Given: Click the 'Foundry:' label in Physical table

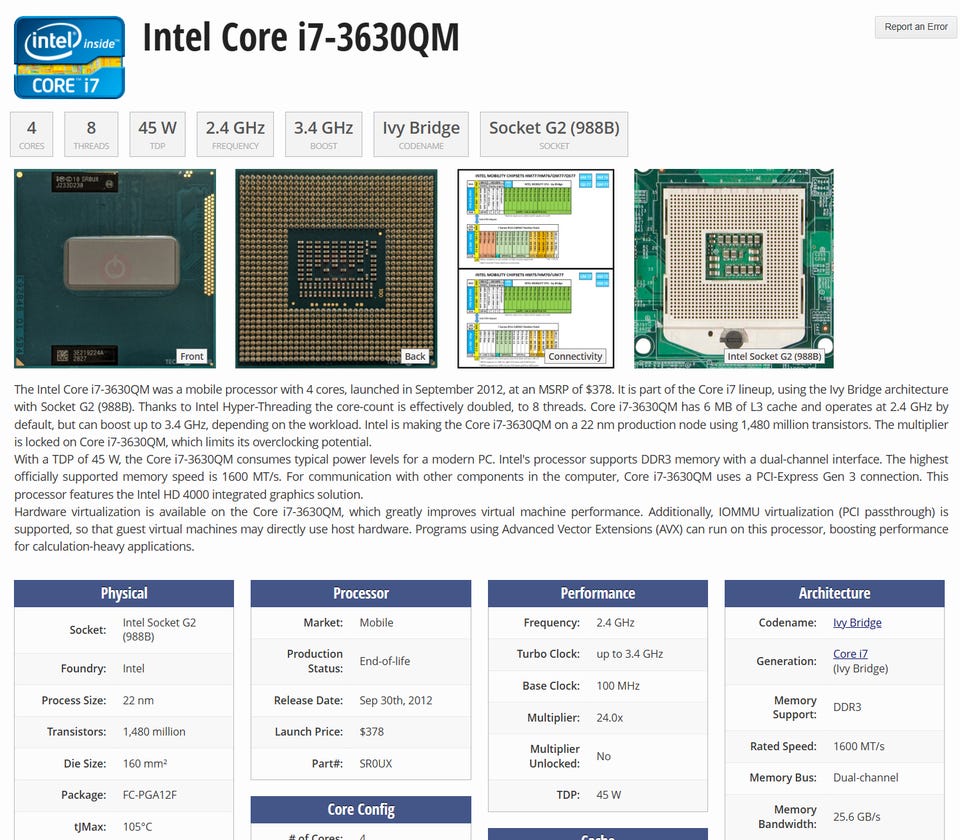Looking at the screenshot, I should click(83, 669).
